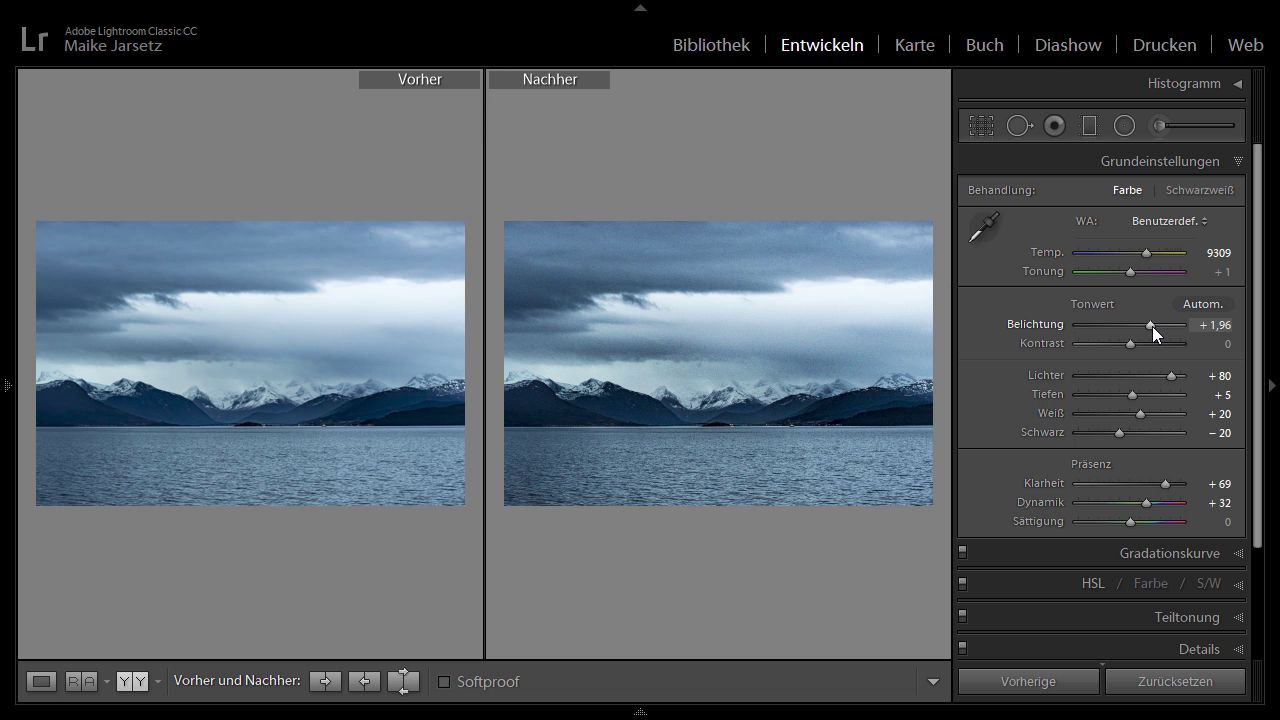Swap Before and After settings icon
The width and height of the screenshot is (1280, 720).
tap(403, 681)
